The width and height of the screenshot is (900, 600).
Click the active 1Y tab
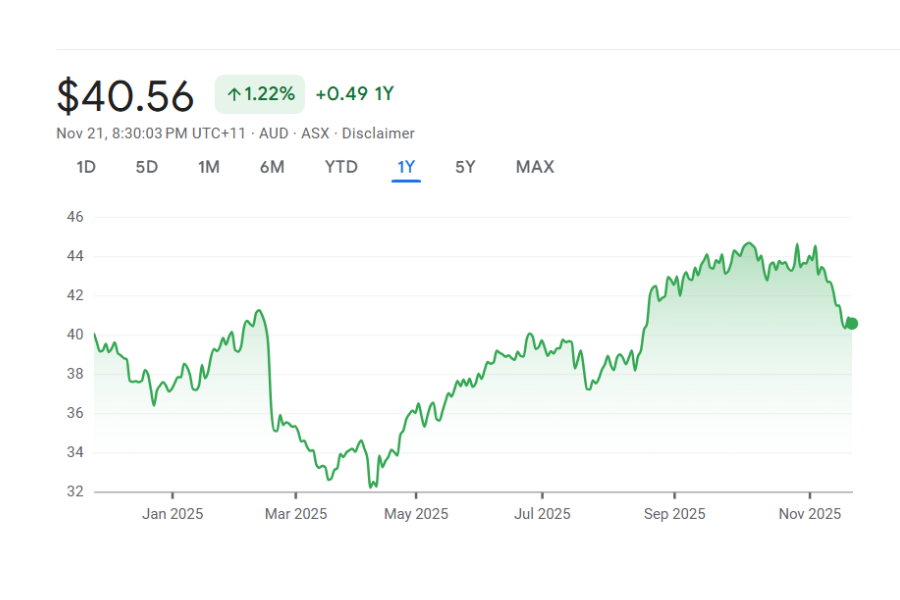pos(406,167)
